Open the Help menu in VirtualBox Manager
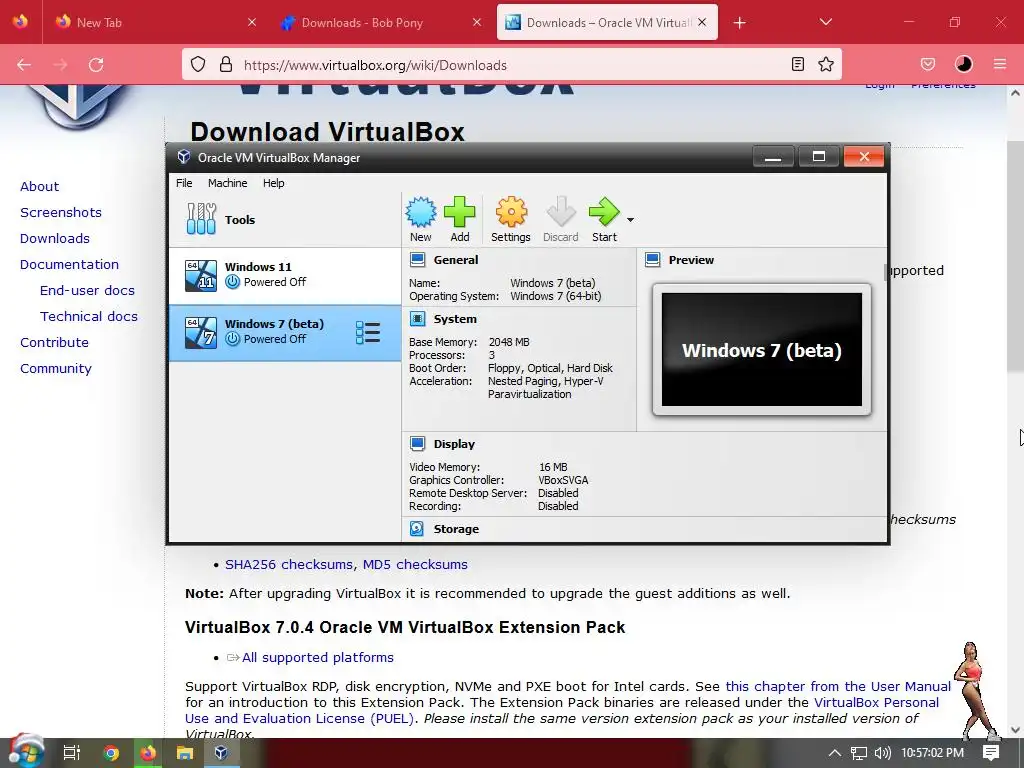The width and height of the screenshot is (1024, 768). [274, 183]
